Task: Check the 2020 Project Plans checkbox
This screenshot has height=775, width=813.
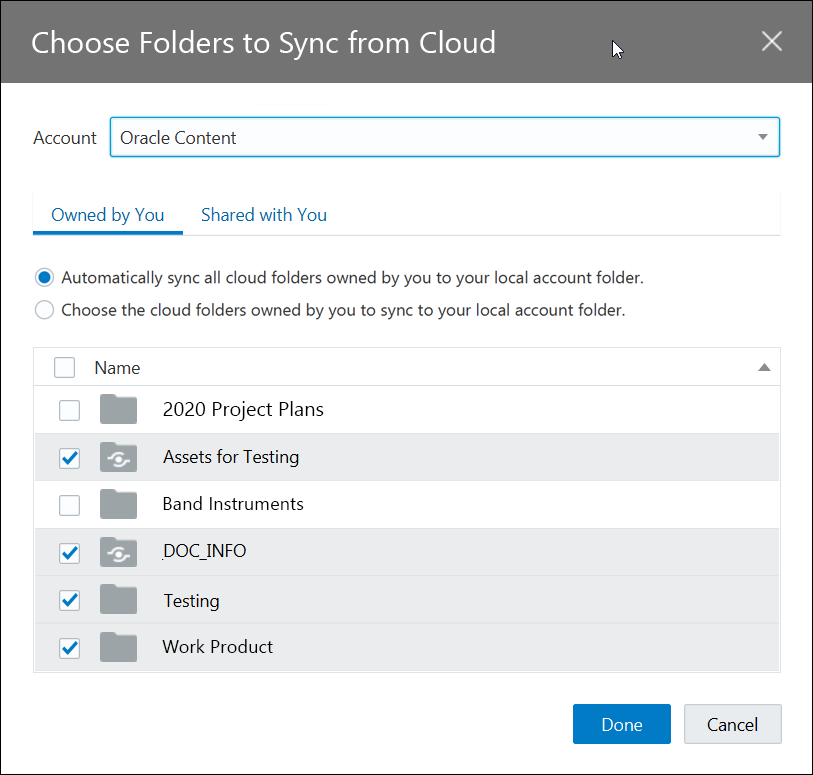Action: pos(69,410)
